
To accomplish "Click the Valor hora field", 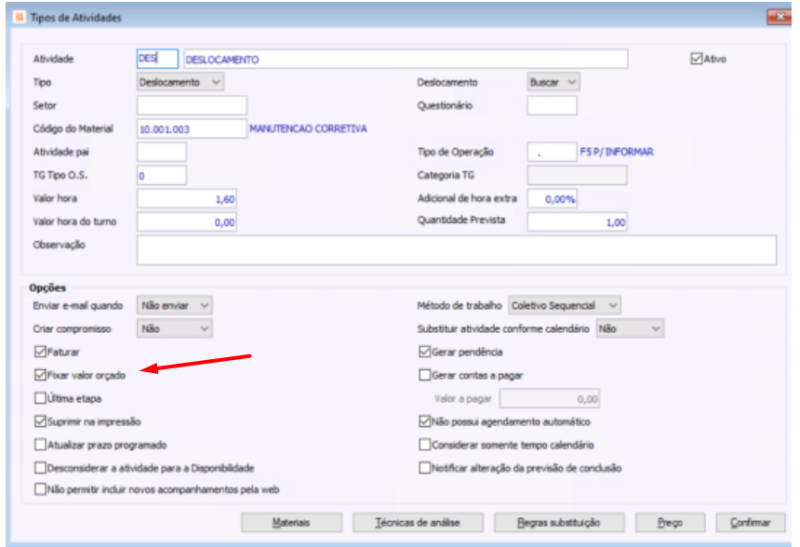I will click(187, 198).
